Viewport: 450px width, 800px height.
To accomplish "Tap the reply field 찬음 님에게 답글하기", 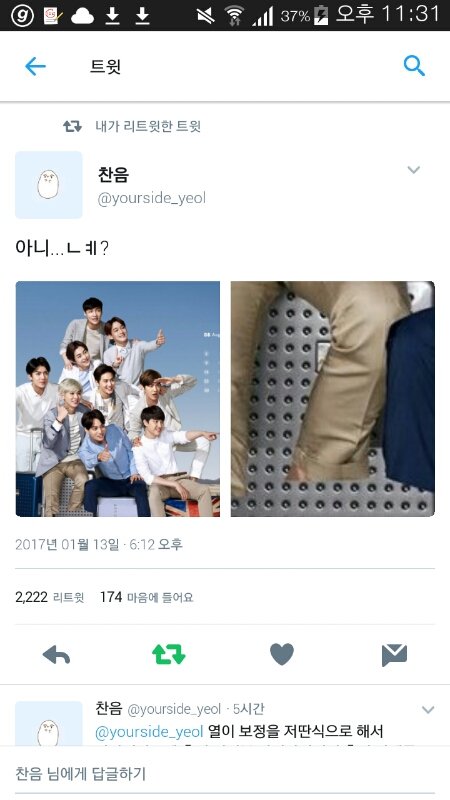I will (225, 773).
